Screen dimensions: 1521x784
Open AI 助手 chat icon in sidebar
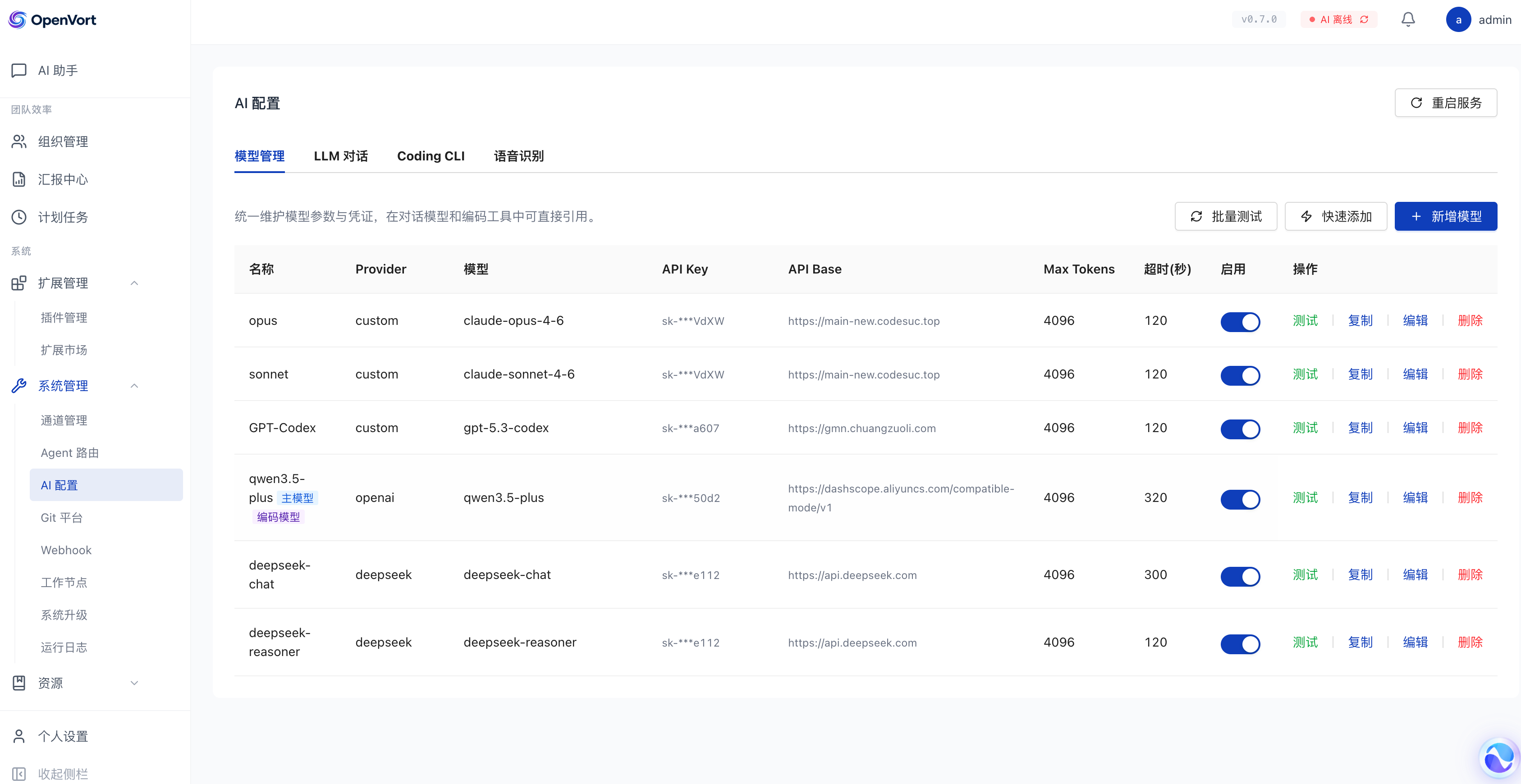[x=19, y=70]
